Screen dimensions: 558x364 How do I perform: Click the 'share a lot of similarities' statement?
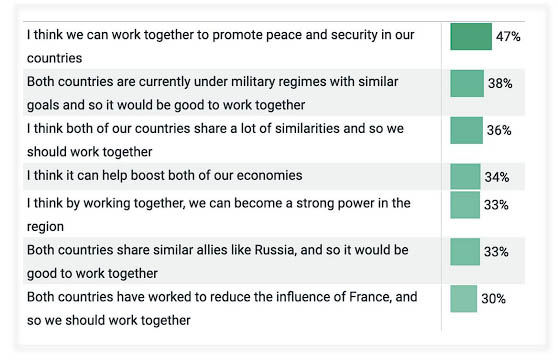click(215, 140)
